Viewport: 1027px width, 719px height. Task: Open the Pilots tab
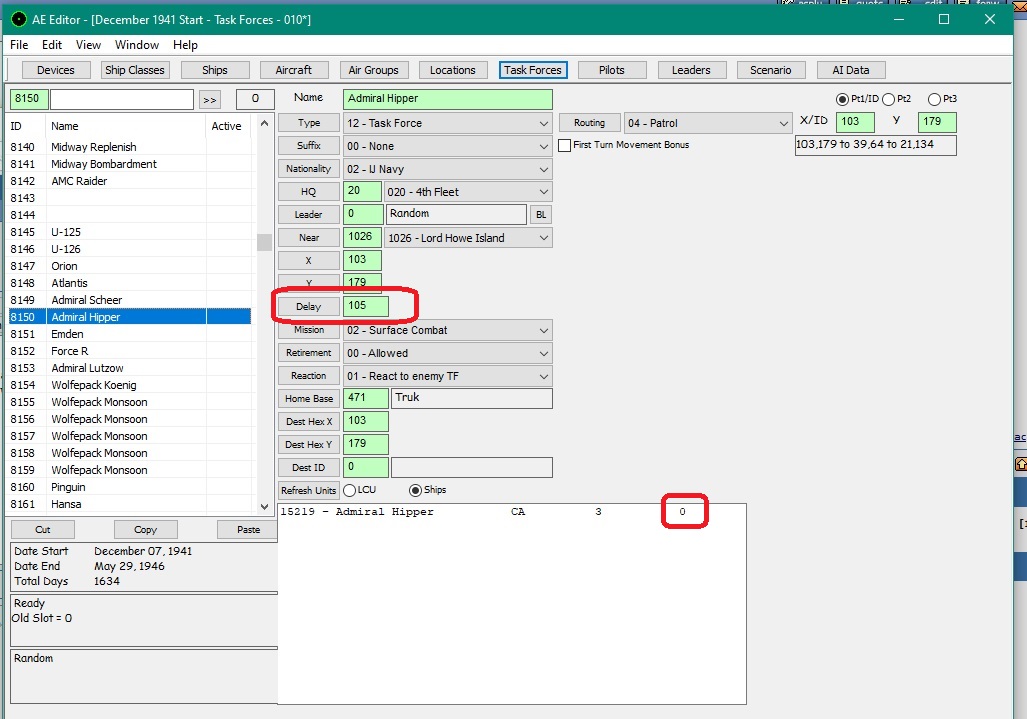pos(612,70)
